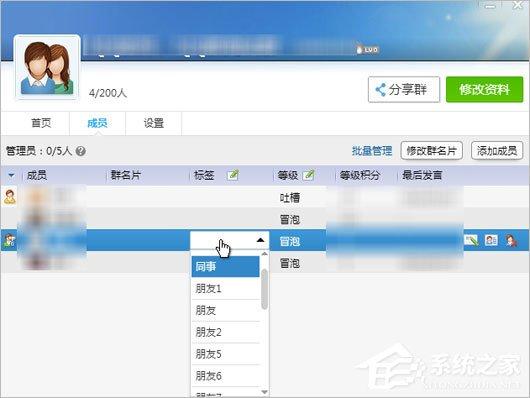530x398 pixels.
Task: Click the remove member icon in highlighted row
Action: point(511,240)
